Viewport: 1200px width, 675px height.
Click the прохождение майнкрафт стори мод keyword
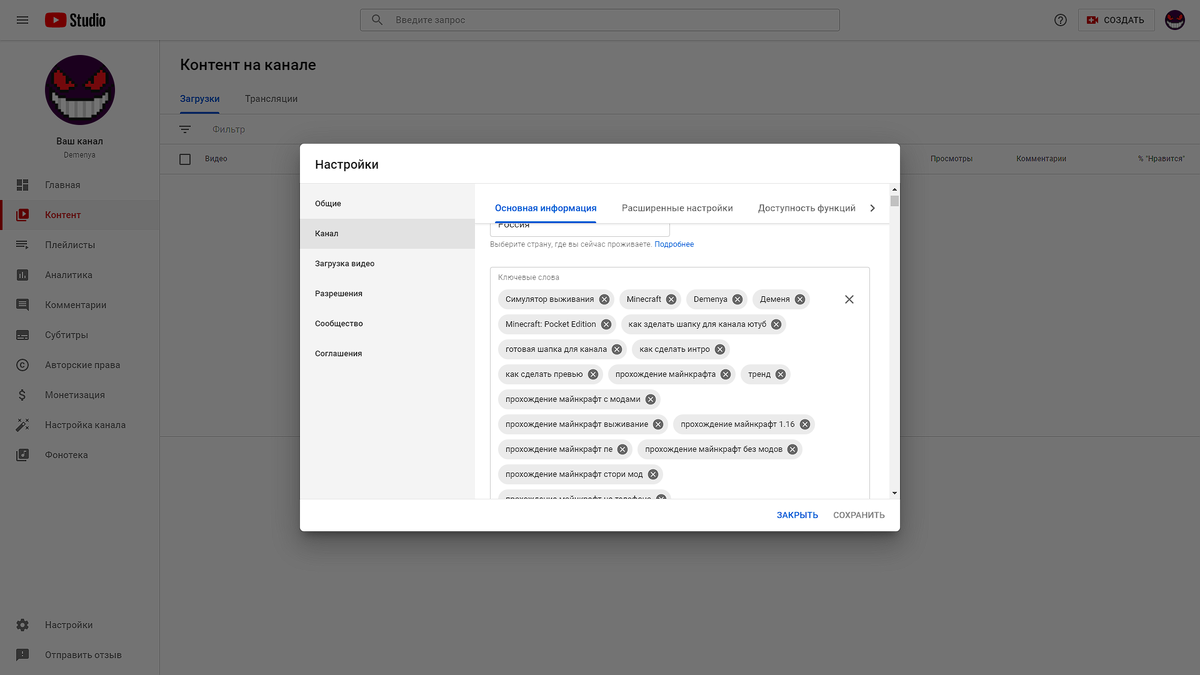point(580,474)
